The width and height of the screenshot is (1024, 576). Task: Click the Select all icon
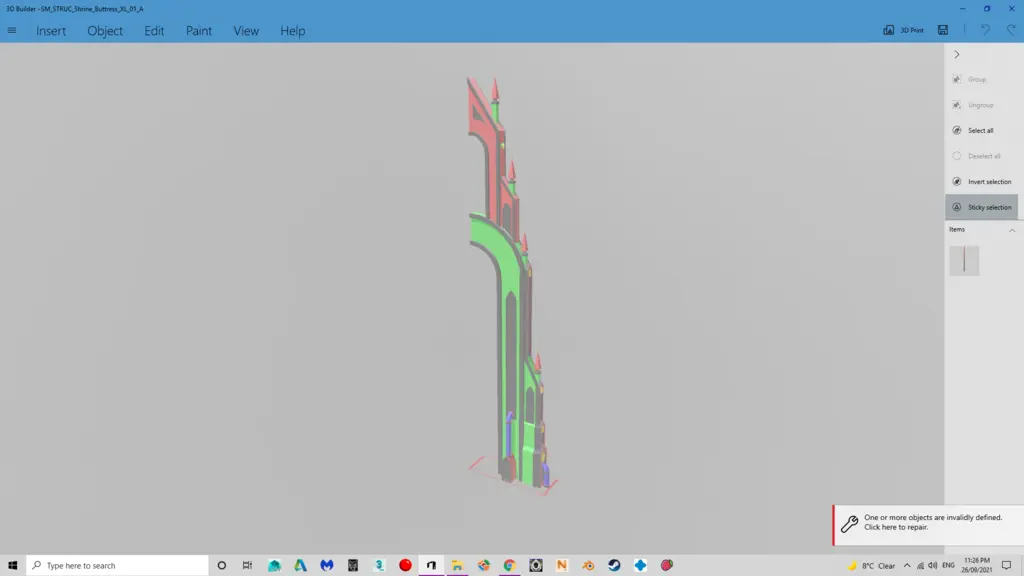[x=957, y=130]
